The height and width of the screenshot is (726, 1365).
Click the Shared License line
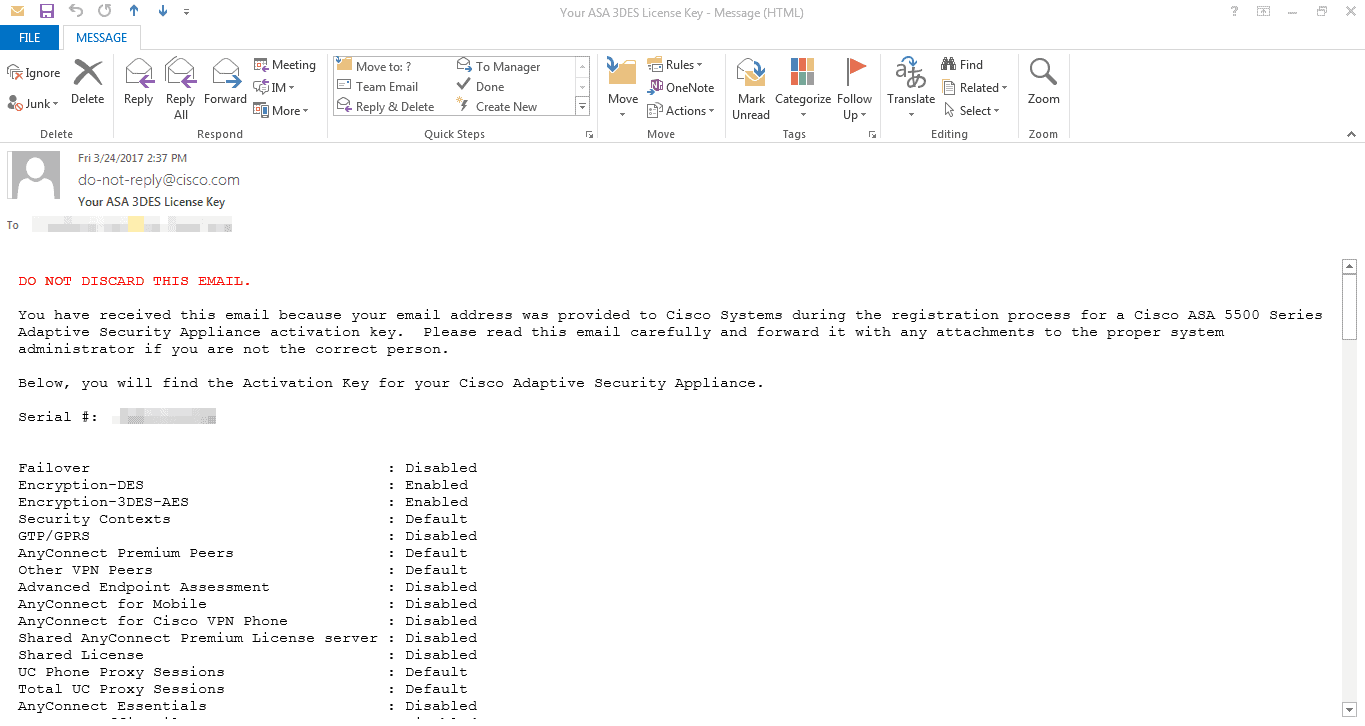(247, 655)
